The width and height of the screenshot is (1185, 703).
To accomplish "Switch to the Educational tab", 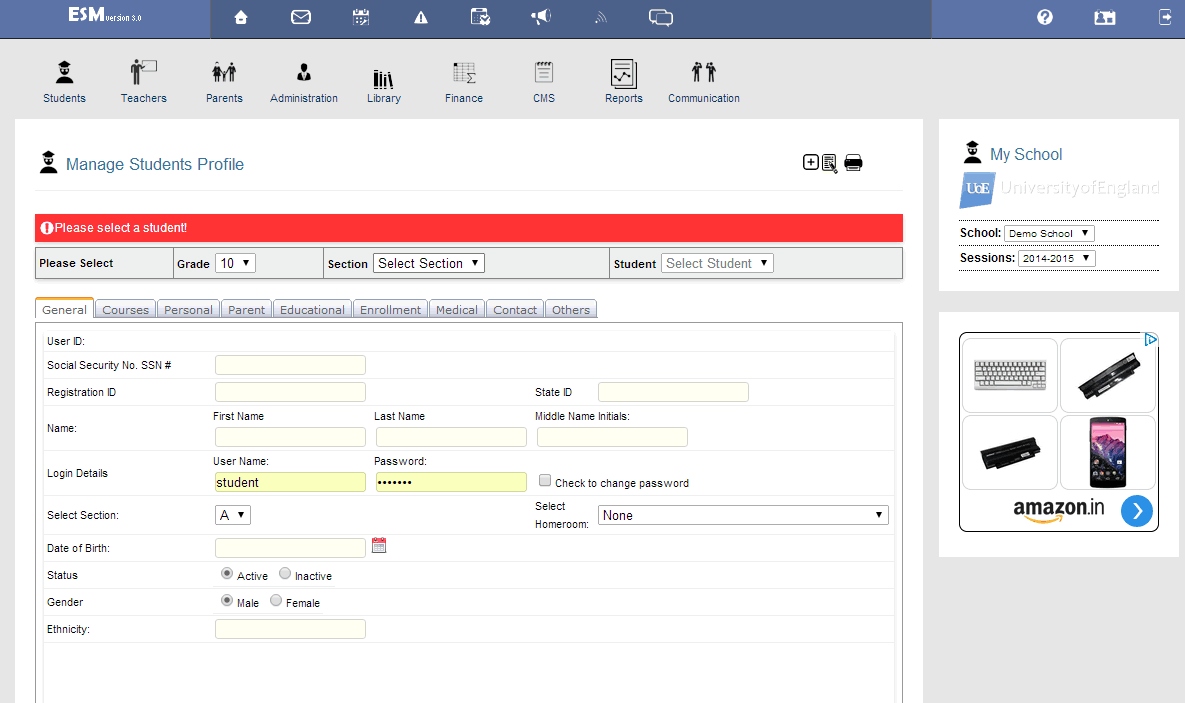I will click(x=312, y=310).
